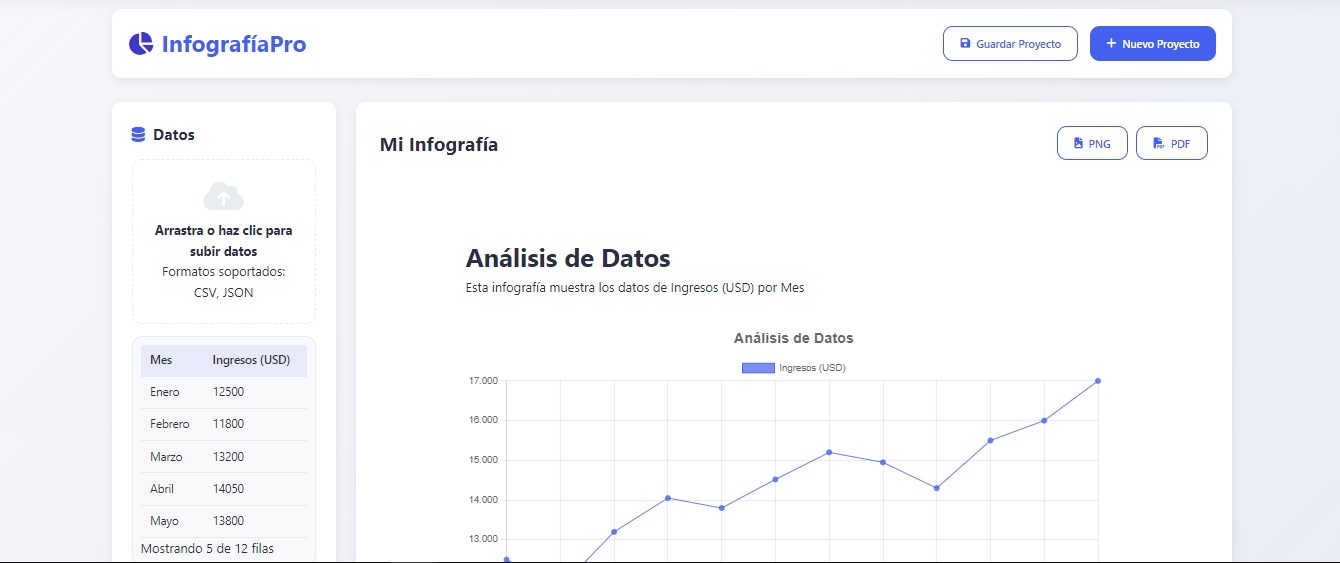Screen dimensions: 1340x563
Task: Export the infographic as PNG
Action: (x=1092, y=144)
